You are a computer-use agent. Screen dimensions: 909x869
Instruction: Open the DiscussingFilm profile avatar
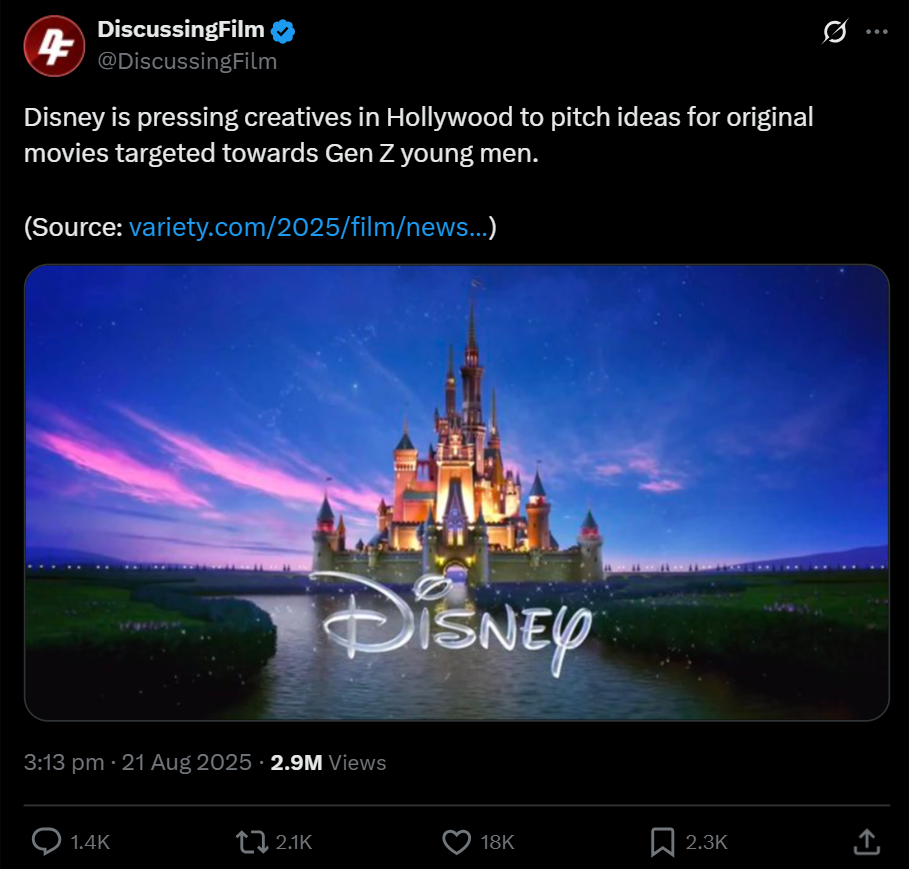click(x=54, y=46)
